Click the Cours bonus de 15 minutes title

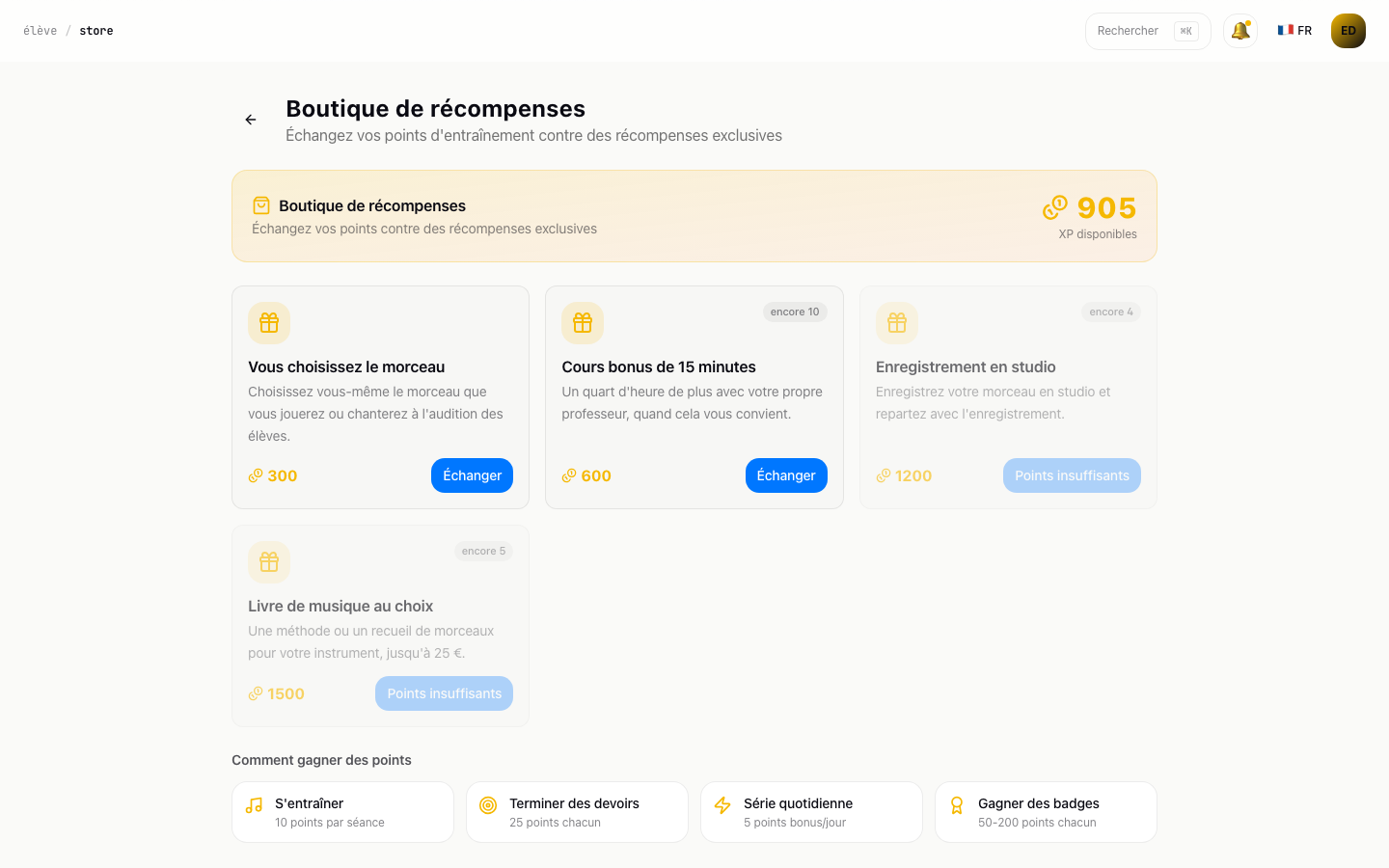659,366
